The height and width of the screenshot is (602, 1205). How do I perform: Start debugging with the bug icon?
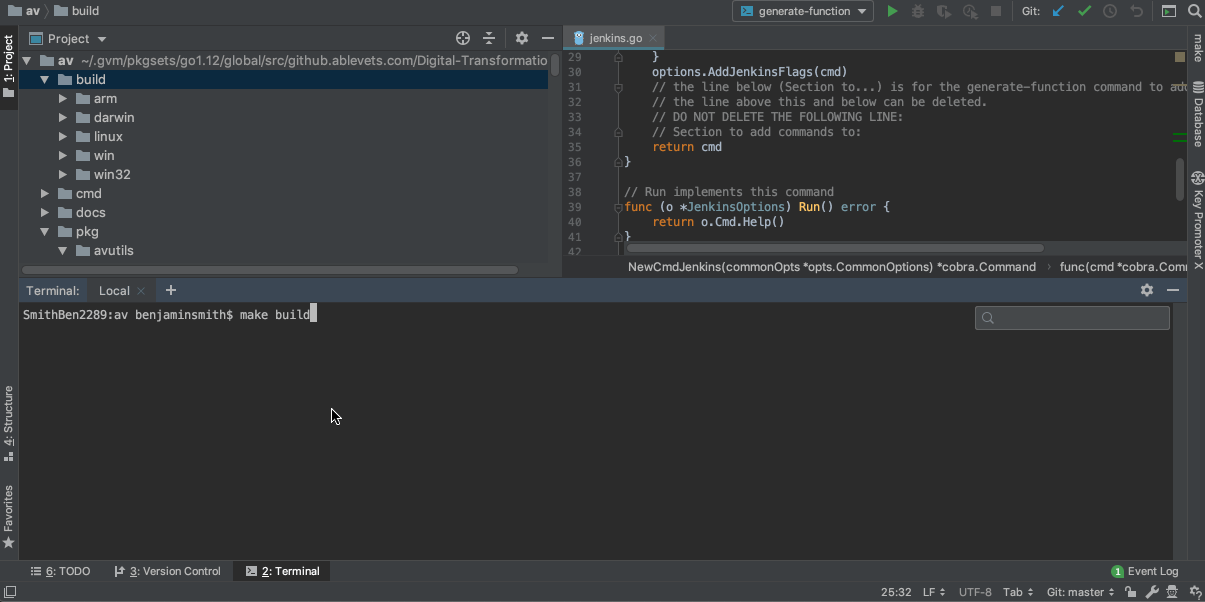(x=918, y=11)
